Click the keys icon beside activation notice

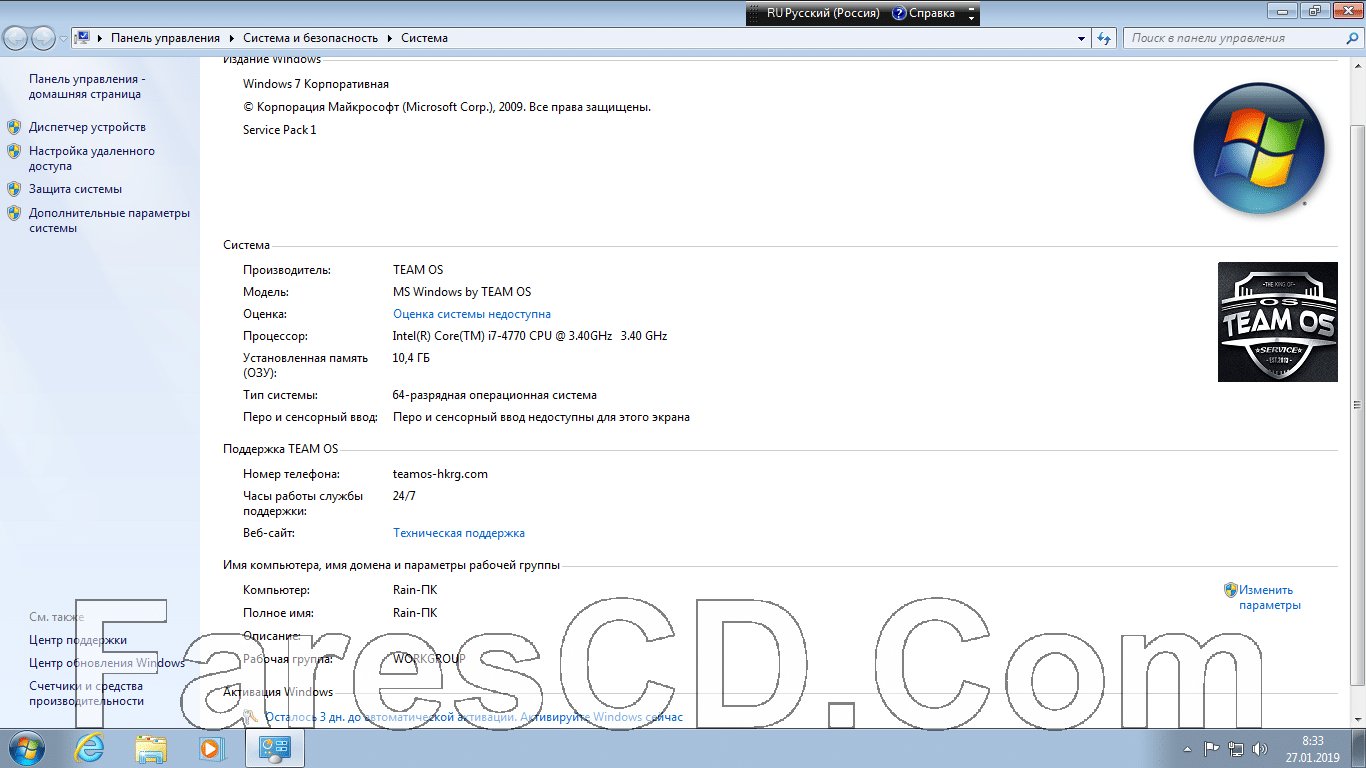click(251, 717)
